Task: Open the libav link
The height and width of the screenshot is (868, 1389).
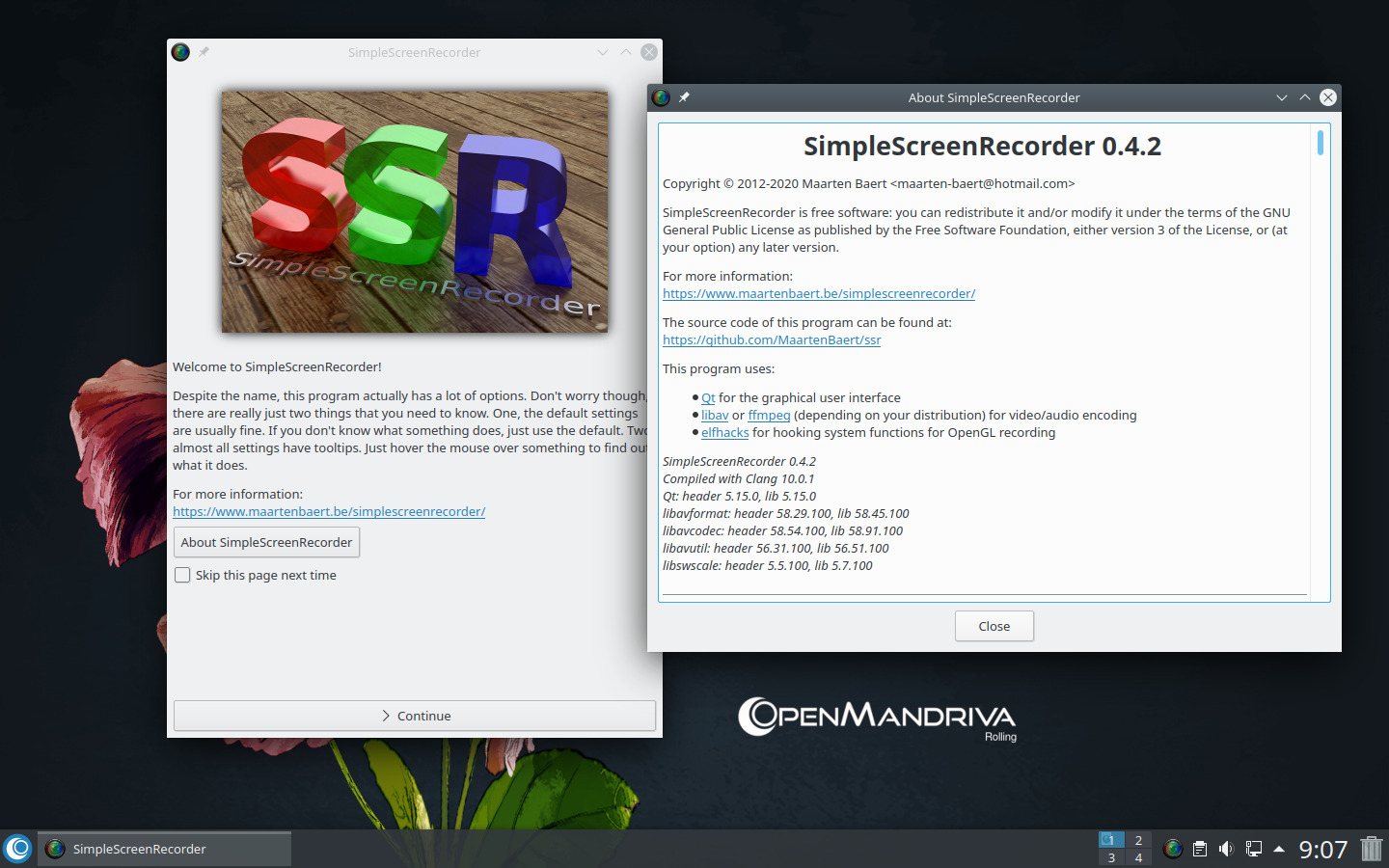Action: [x=715, y=415]
